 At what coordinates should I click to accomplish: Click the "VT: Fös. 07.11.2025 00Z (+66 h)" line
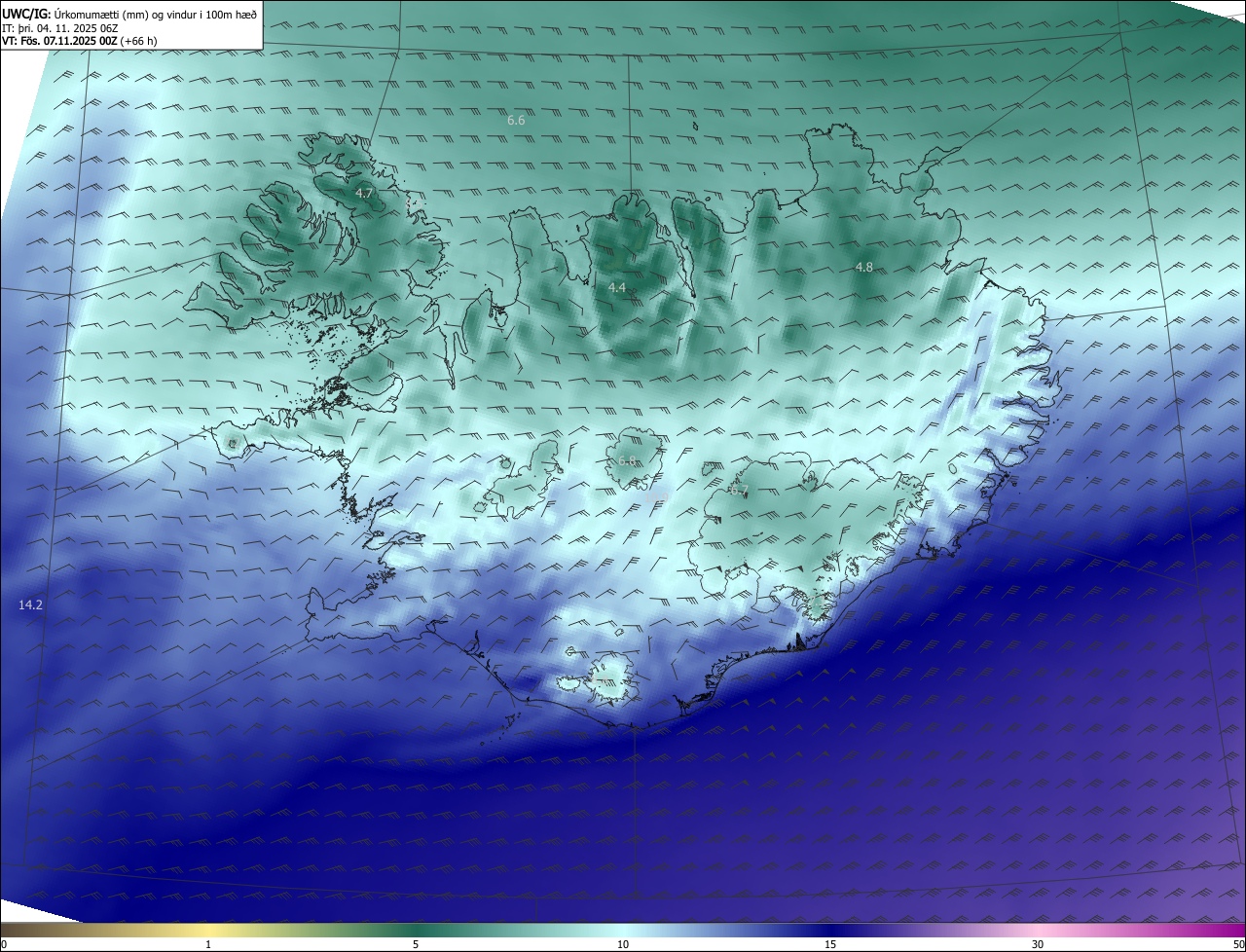[80, 41]
